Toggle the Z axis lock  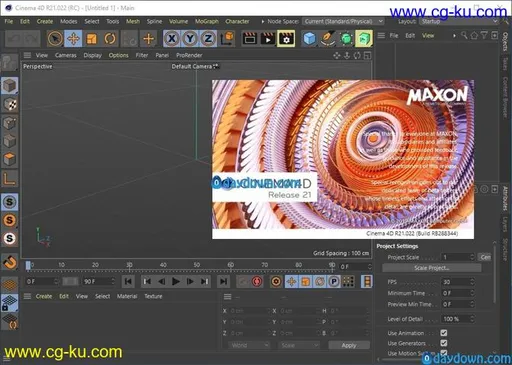208,39
